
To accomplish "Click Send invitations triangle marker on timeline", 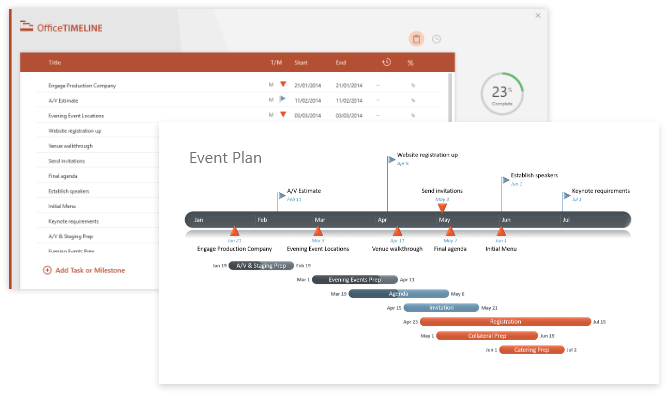I will tap(442, 208).
